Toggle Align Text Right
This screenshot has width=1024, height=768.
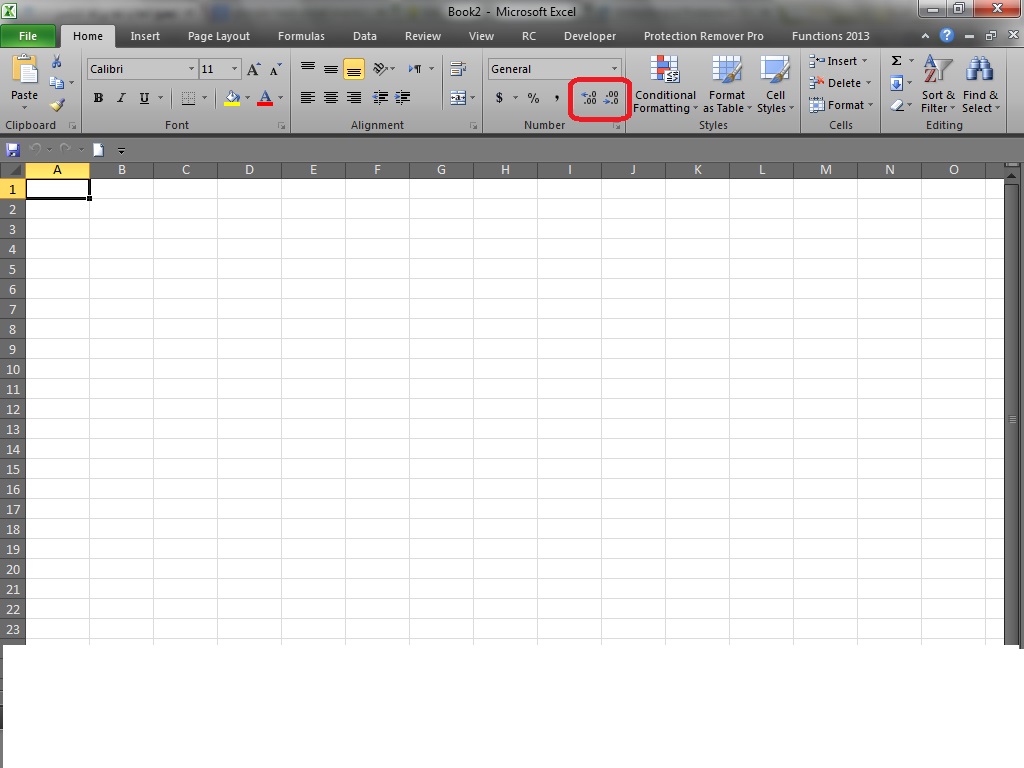[x=353, y=97]
